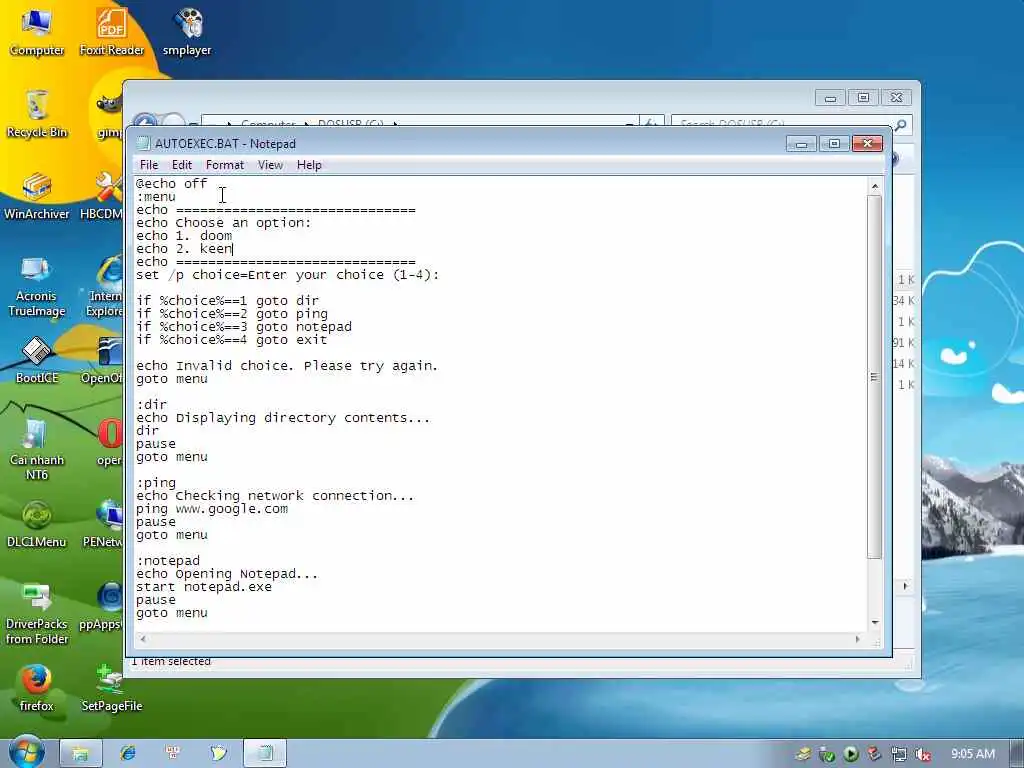Click the Explorer window search magnifier icon
This screenshot has width=1024, height=768.
tap(901, 125)
